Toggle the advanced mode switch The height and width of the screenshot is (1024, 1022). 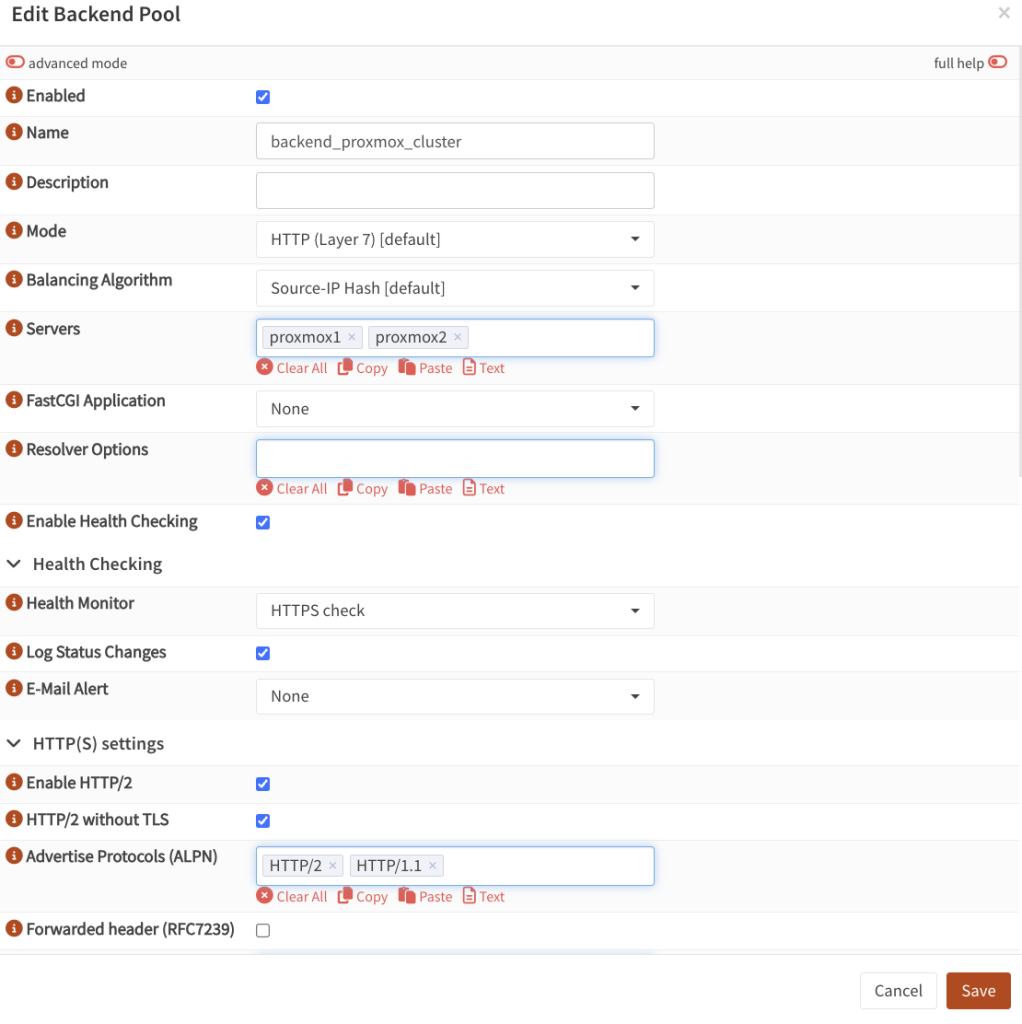(15, 61)
